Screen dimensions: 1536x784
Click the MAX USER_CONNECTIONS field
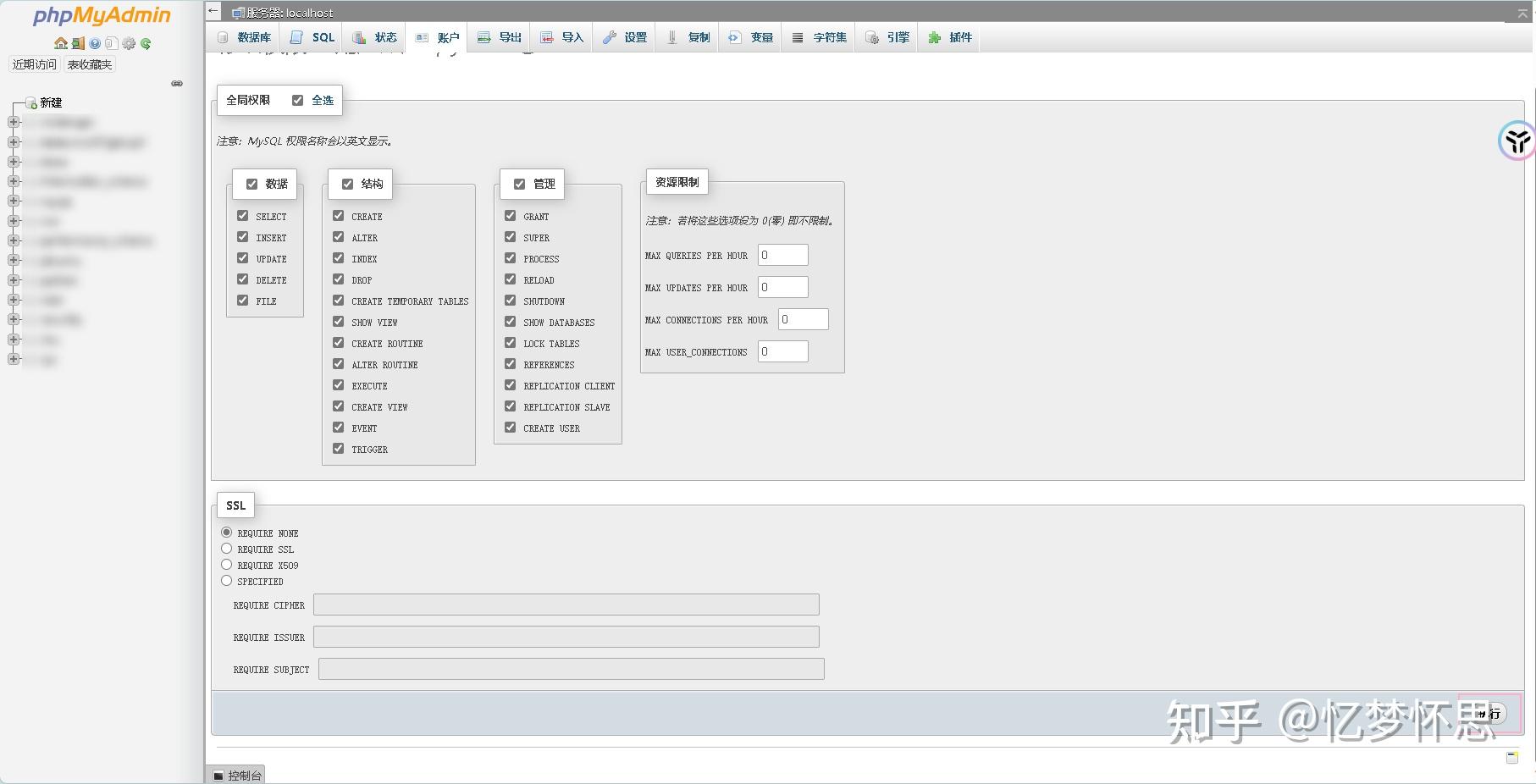click(x=783, y=351)
